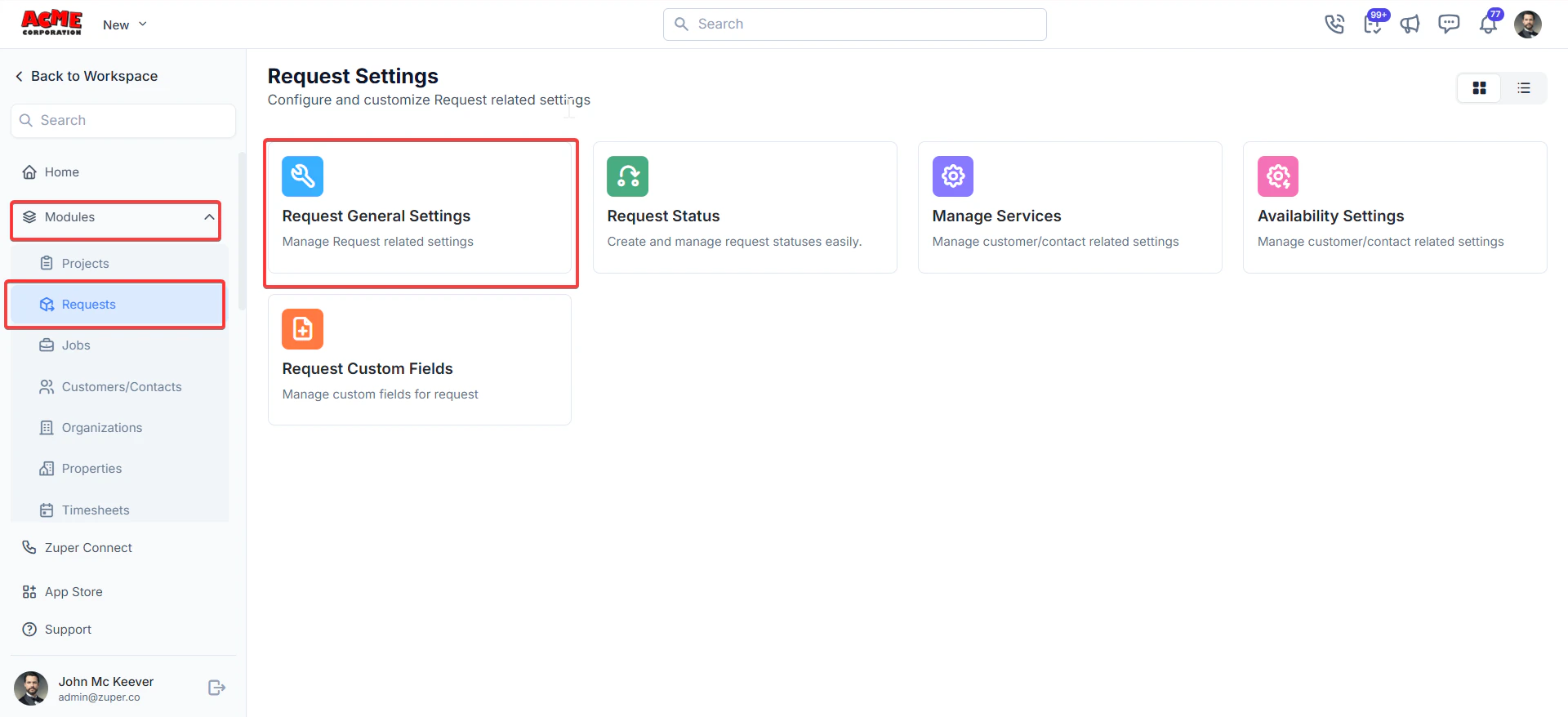Click the Properties icon in sidebar
Viewport: 1568px width, 717px height.
(x=47, y=469)
